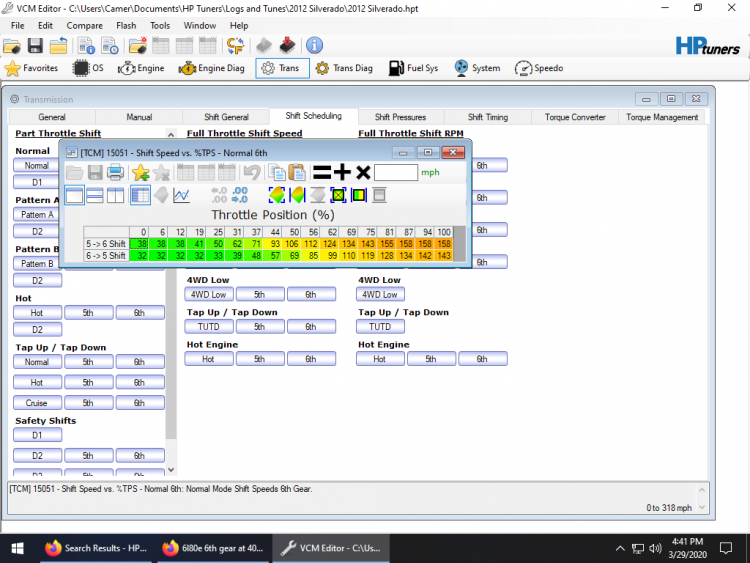Open Favorites star in navigation bar
750x563 pixels.
[x=31, y=68]
